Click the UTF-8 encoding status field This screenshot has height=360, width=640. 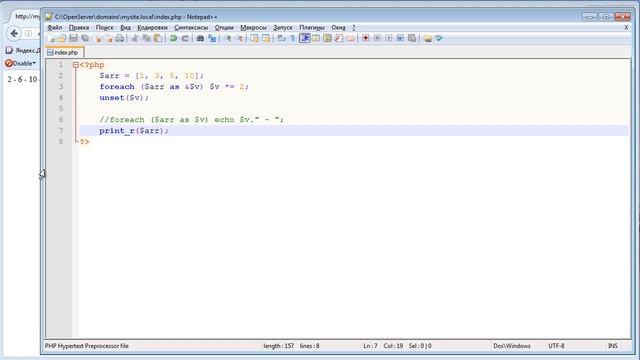pyautogui.click(x=556, y=346)
